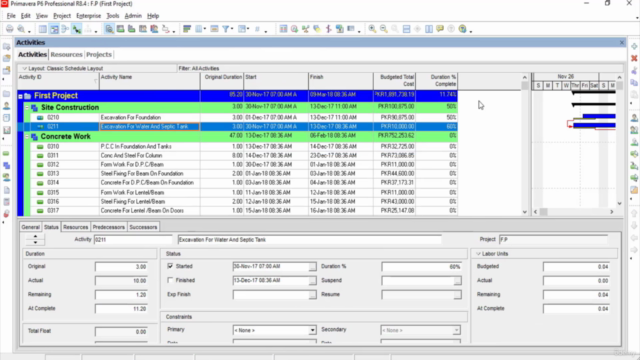Sort by Activity ID column header
The image size is (640, 360).
click(58, 81)
